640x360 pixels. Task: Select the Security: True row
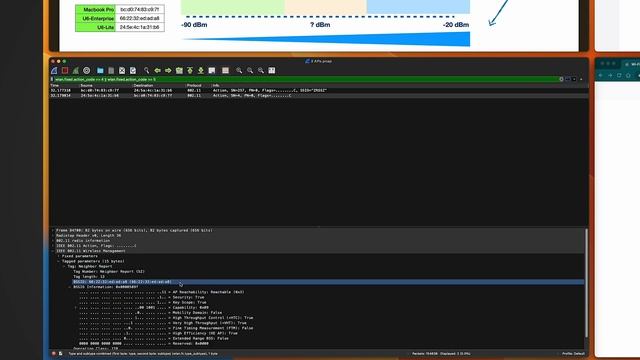click(142, 297)
